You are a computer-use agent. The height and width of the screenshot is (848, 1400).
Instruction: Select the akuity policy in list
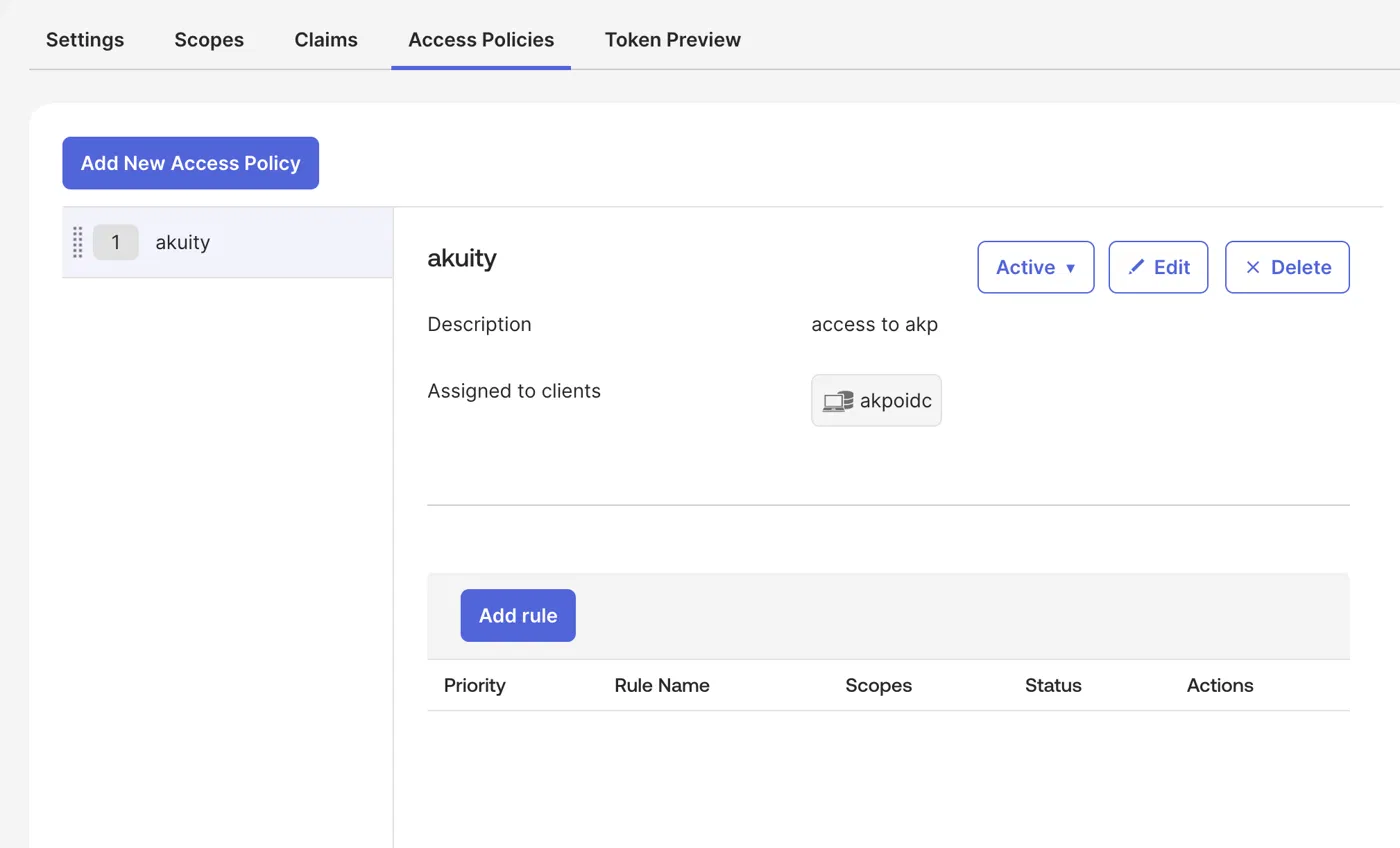pos(227,242)
